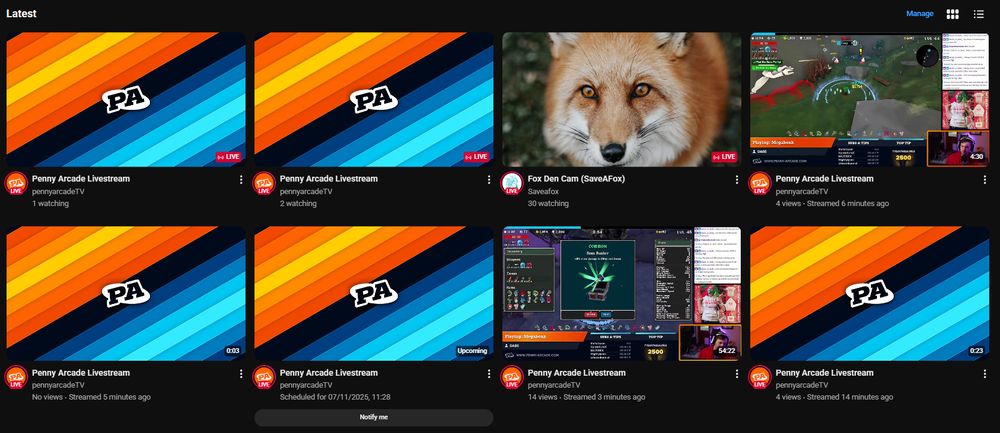The width and height of the screenshot is (1000, 433).
Task: Open the fox face live thumbnail
Action: (x=622, y=99)
